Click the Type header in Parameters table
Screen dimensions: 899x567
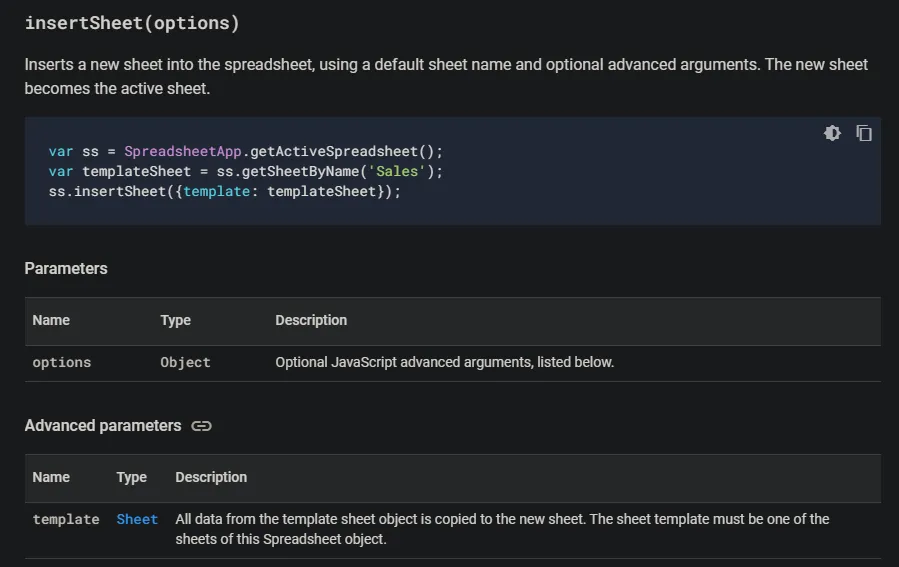point(175,320)
